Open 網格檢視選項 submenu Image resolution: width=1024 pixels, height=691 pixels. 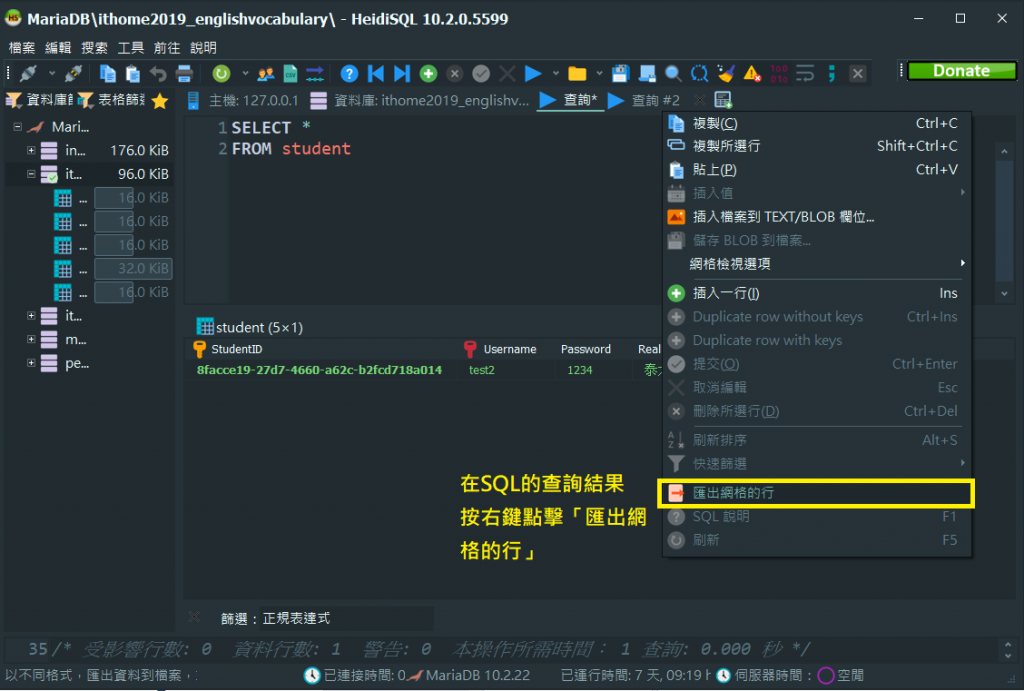pyautogui.click(x=816, y=264)
